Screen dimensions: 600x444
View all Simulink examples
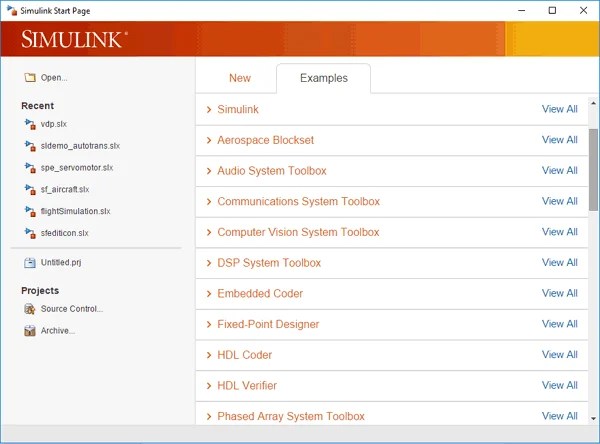pos(559,109)
